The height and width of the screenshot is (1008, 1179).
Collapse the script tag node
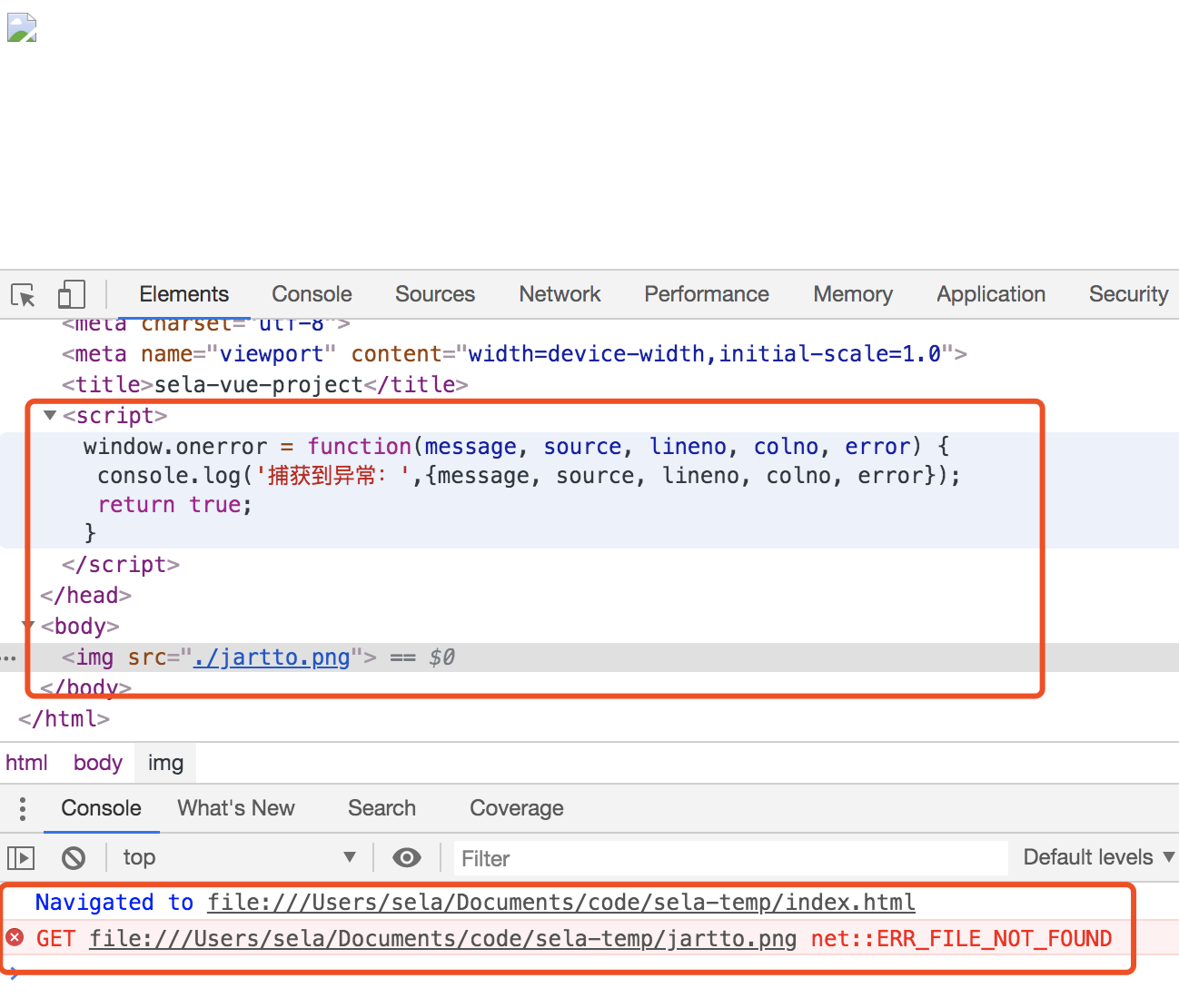click(x=50, y=416)
